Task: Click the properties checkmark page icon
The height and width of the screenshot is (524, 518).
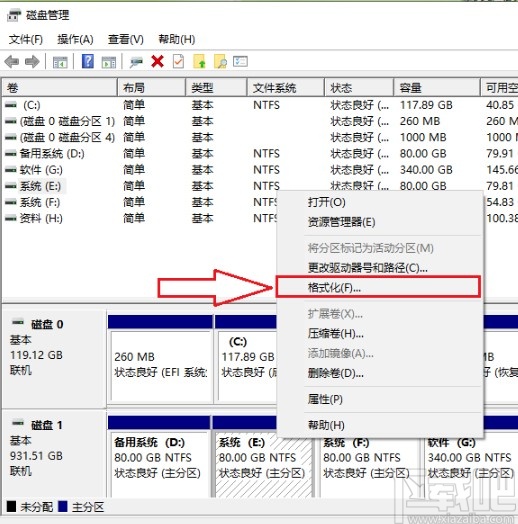Action: tap(178, 61)
